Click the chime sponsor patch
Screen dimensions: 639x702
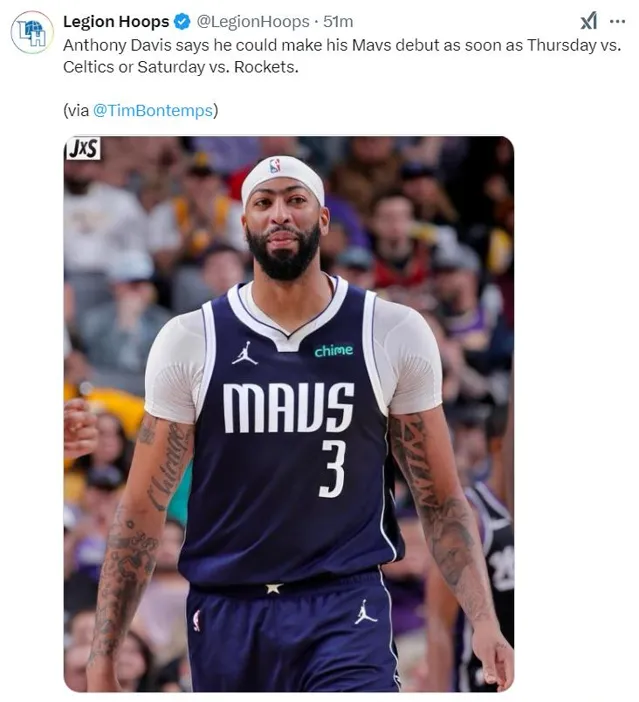click(x=334, y=351)
